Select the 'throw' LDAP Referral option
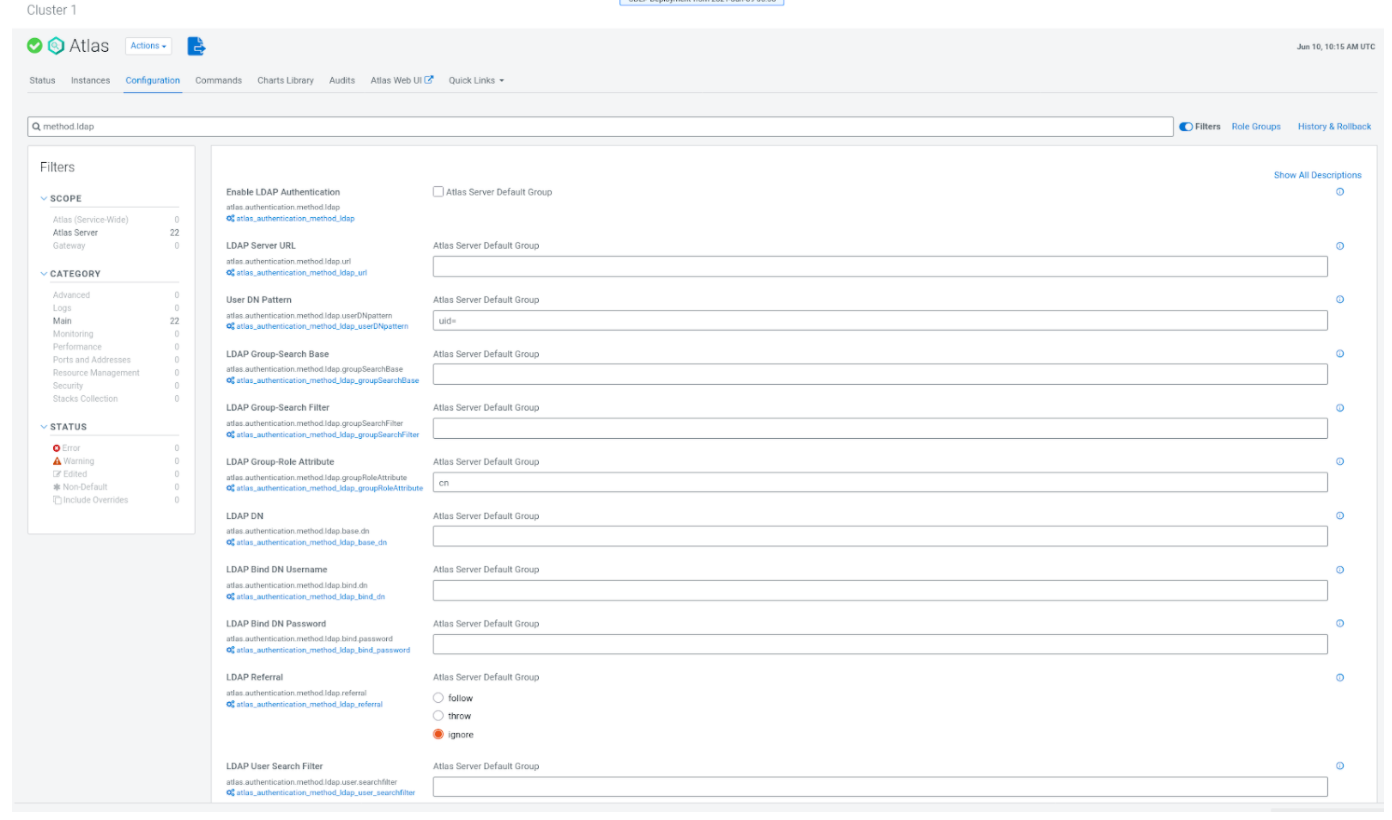This screenshot has width=1392, height=820. tap(438, 716)
